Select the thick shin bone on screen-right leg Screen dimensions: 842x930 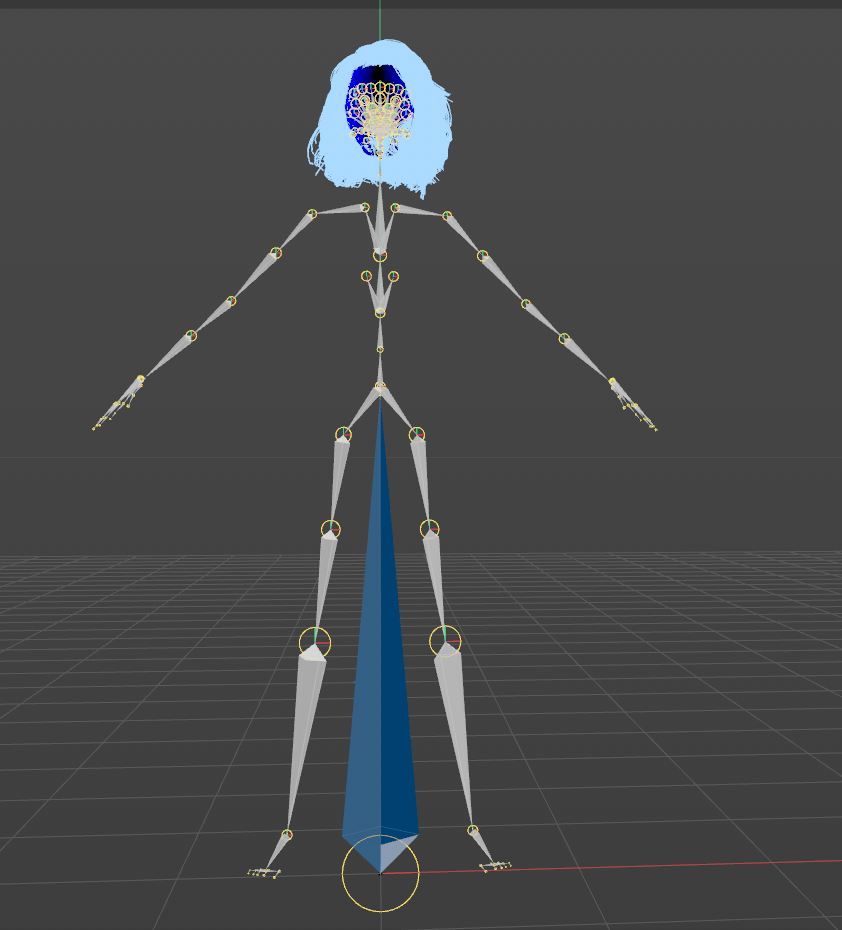click(455, 730)
